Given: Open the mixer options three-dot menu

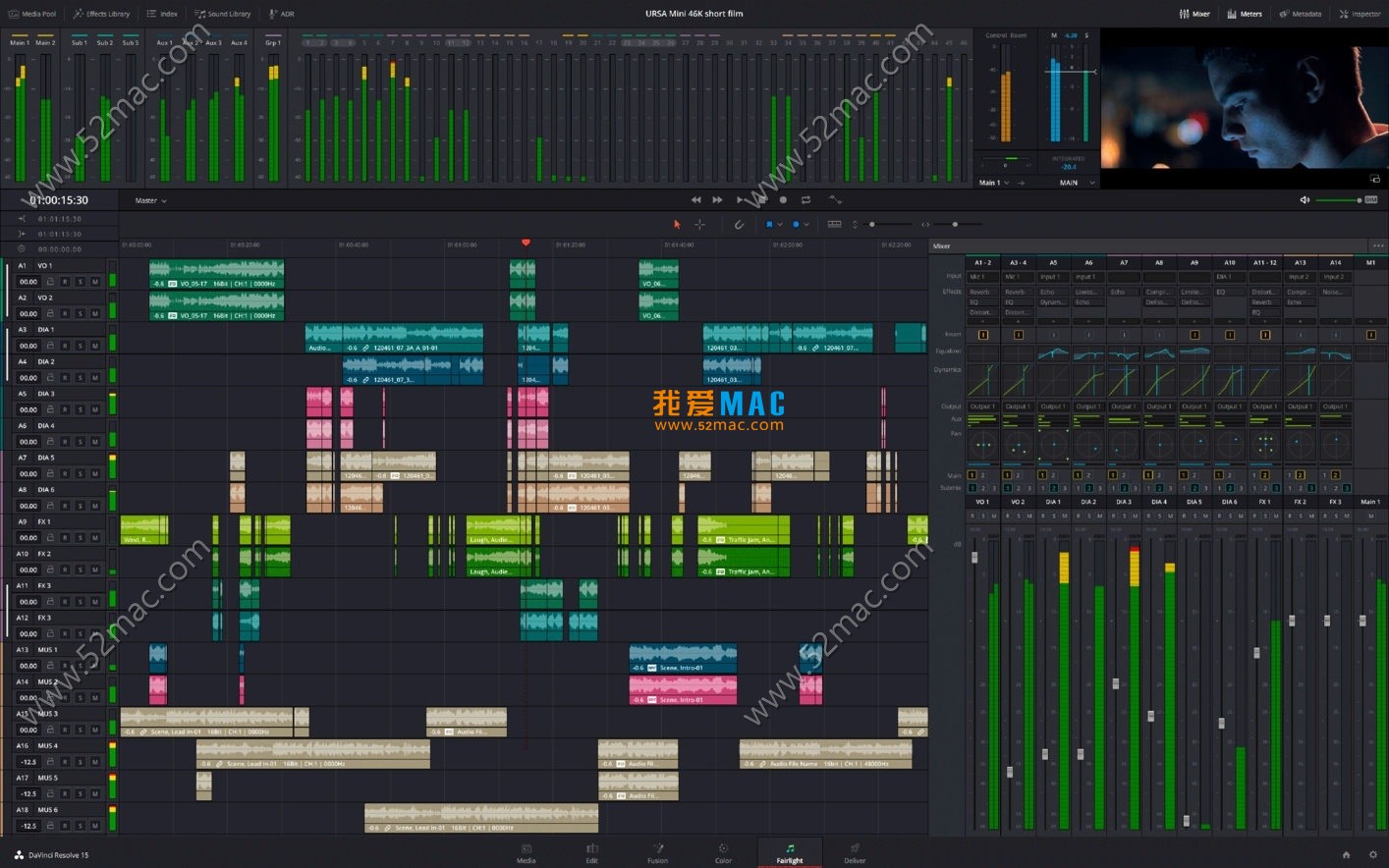Looking at the screenshot, I should coord(1378,246).
